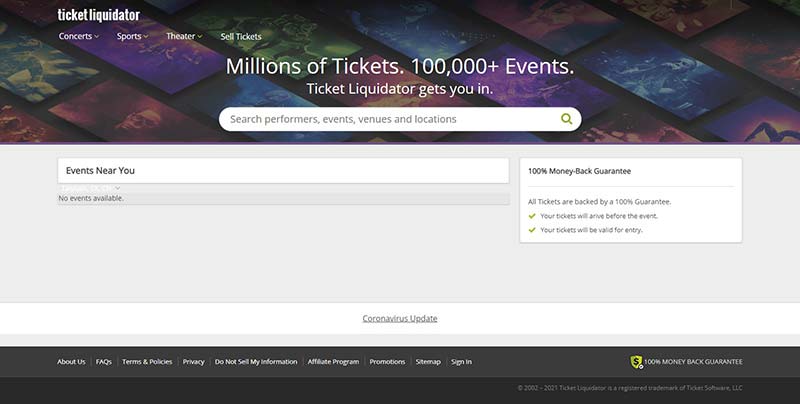Screen dimensions: 800x404
Task: Open the Promotions footer link
Action: pos(387,362)
